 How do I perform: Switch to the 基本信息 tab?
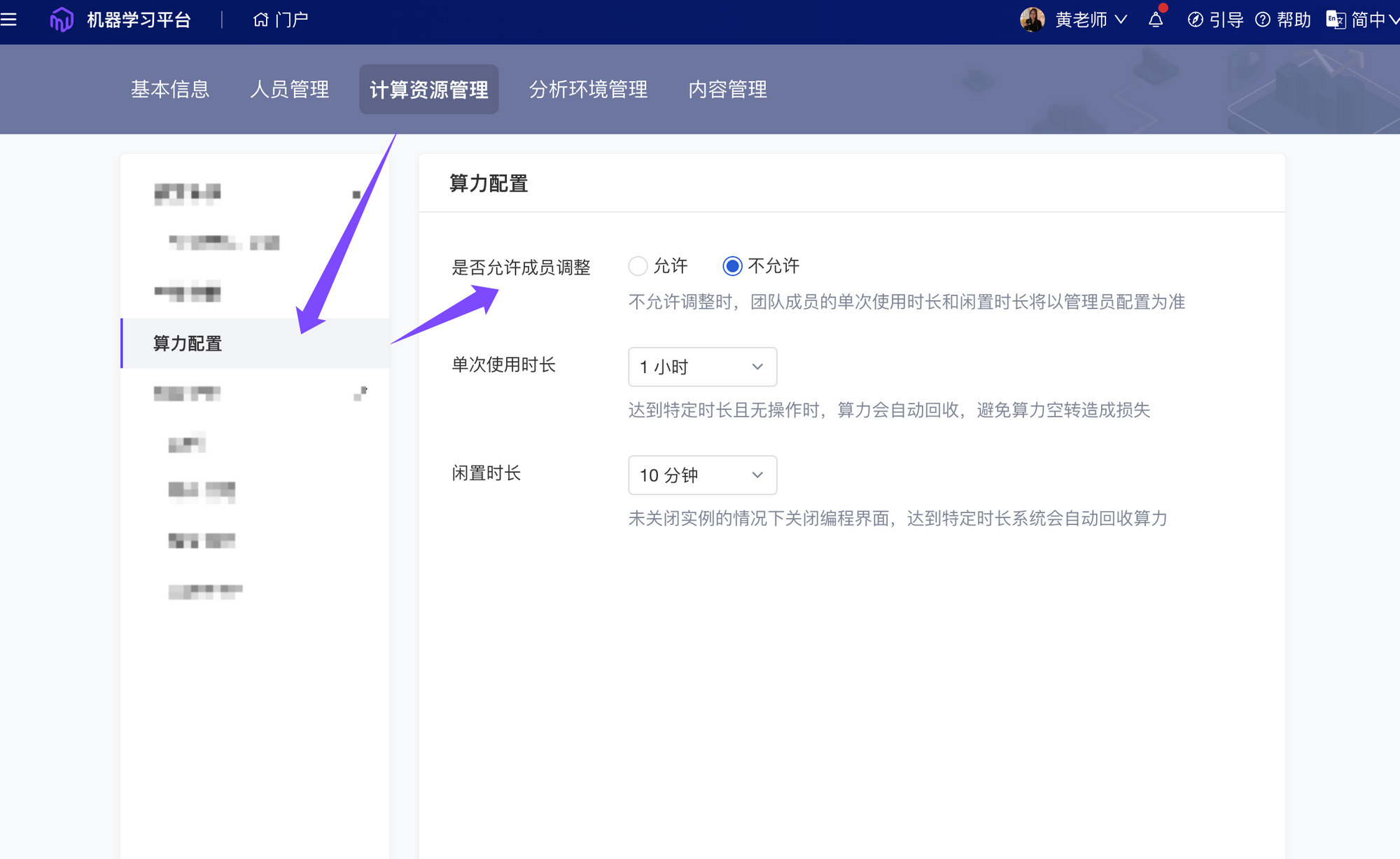tap(170, 90)
